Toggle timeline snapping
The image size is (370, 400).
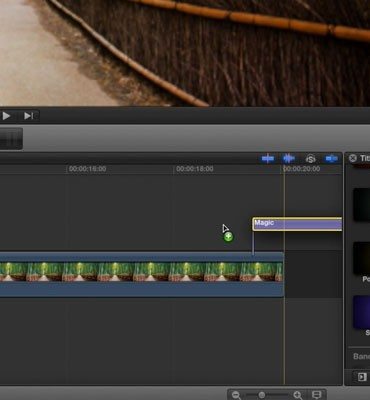click(x=331, y=159)
